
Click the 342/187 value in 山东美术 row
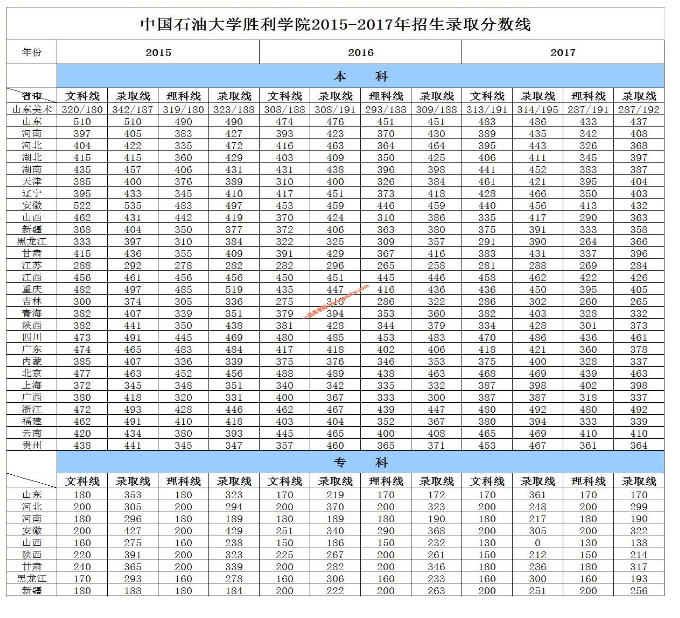tap(133, 109)
